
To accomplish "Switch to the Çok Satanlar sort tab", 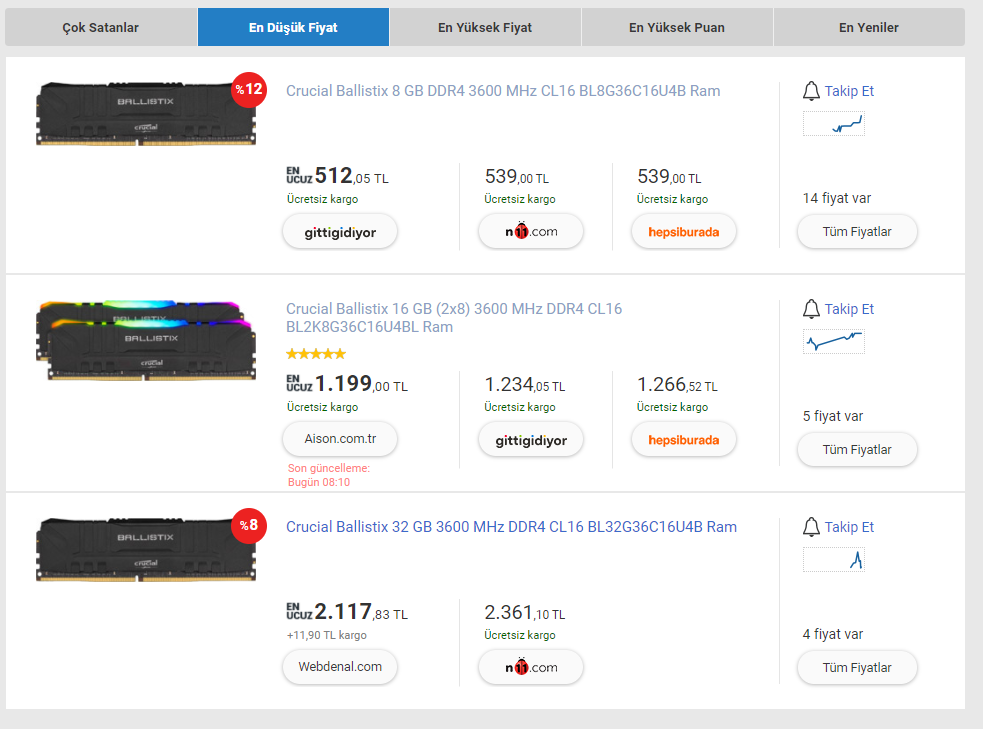I will coord(101,28).
